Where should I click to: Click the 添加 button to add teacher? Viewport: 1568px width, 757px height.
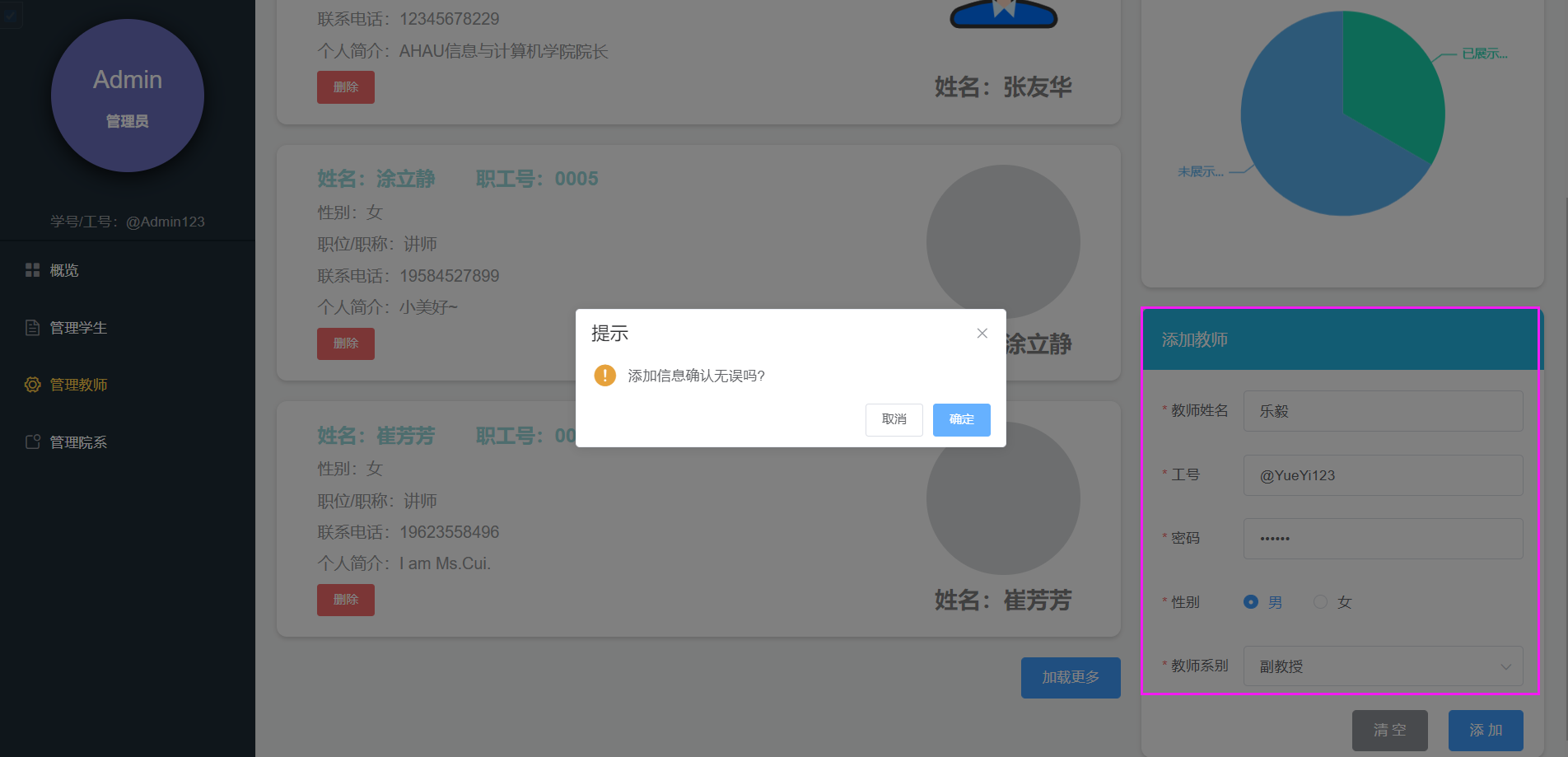click(1486, 731)
